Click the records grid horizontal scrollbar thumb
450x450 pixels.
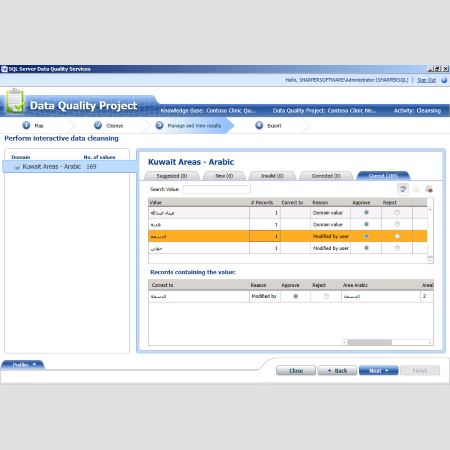pos(369,342)
